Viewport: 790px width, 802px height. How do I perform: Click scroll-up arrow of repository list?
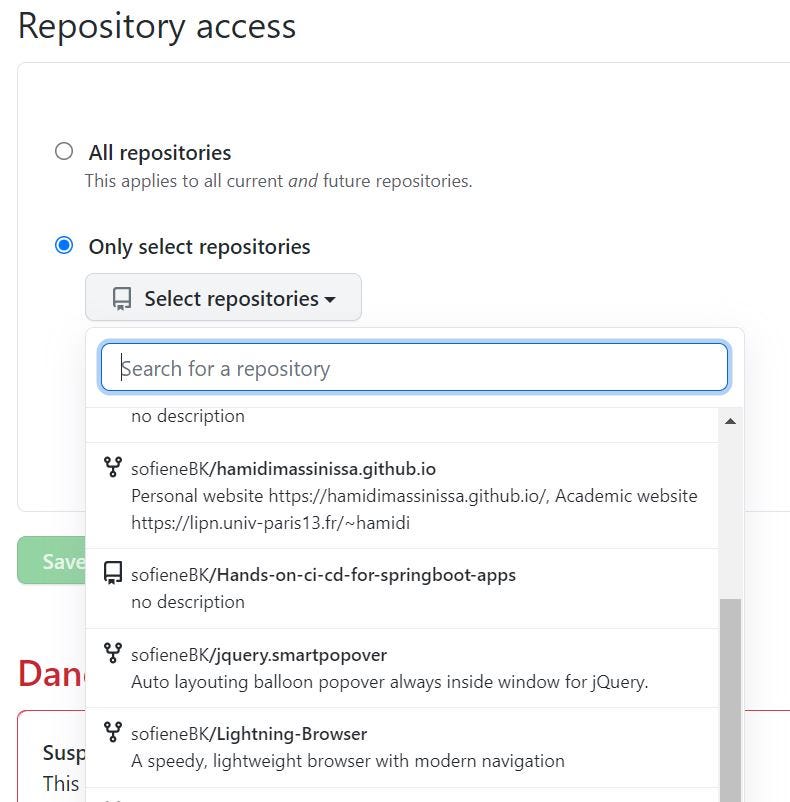point(730,421)
